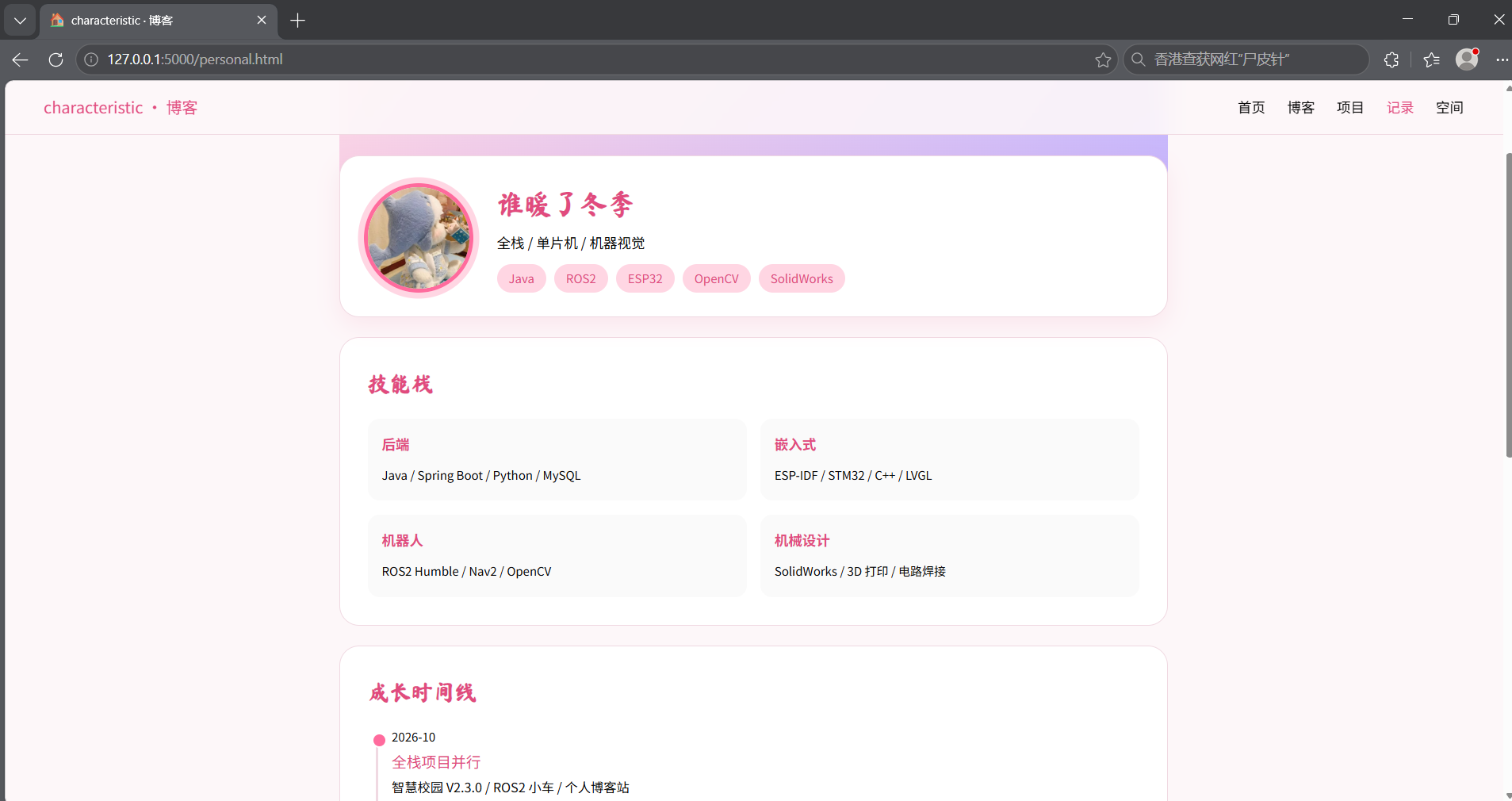Click the subtitle 全栈 / 单片机 / 机器视觉
Screen dimensions: 1512x801
pyautogui.click(x=571, y=243)
